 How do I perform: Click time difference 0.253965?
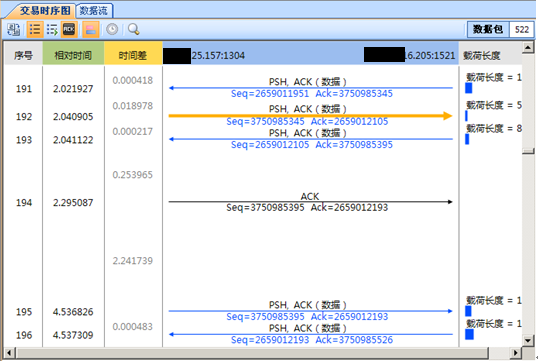pos(132,175)
